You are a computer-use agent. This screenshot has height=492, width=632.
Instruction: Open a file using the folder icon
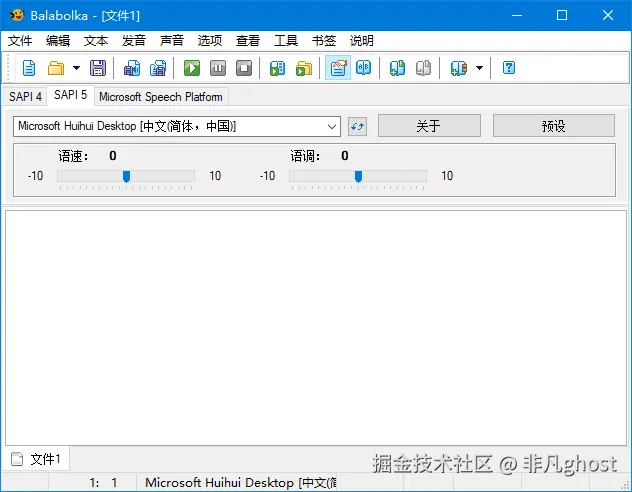pyautogui.click(x=56, y=68)
